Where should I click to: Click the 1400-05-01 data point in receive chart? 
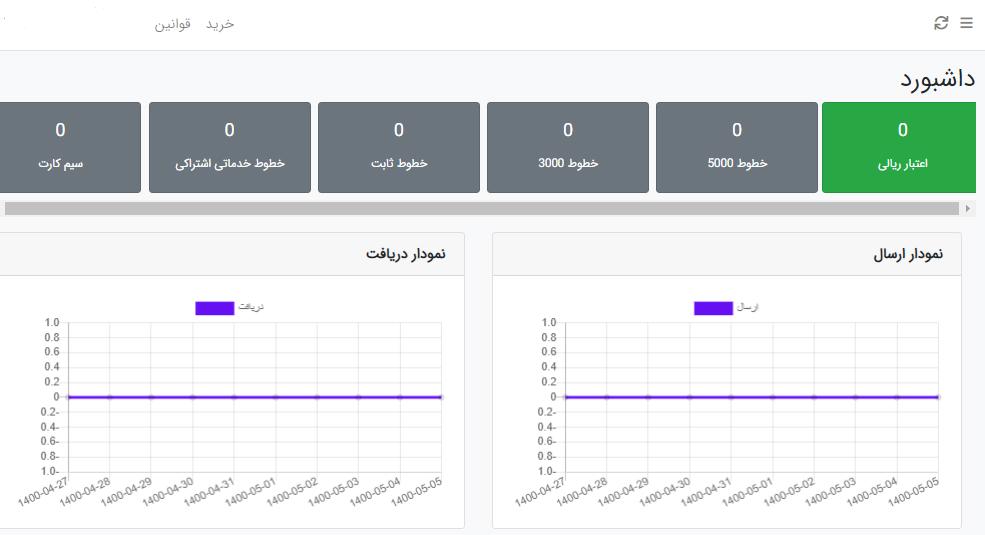234,397
